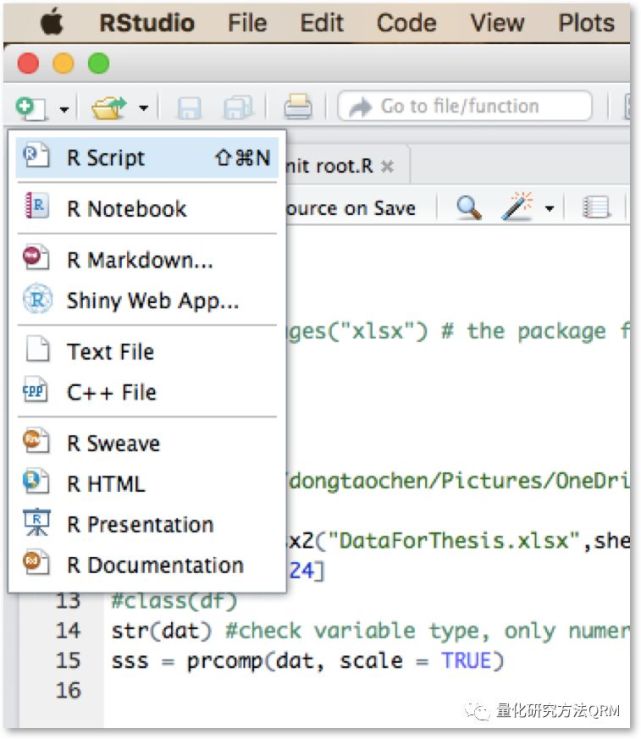Viewport: 641px width, 739px height.
Task: Click the Save All documents icon
Action: coord(238,107)
